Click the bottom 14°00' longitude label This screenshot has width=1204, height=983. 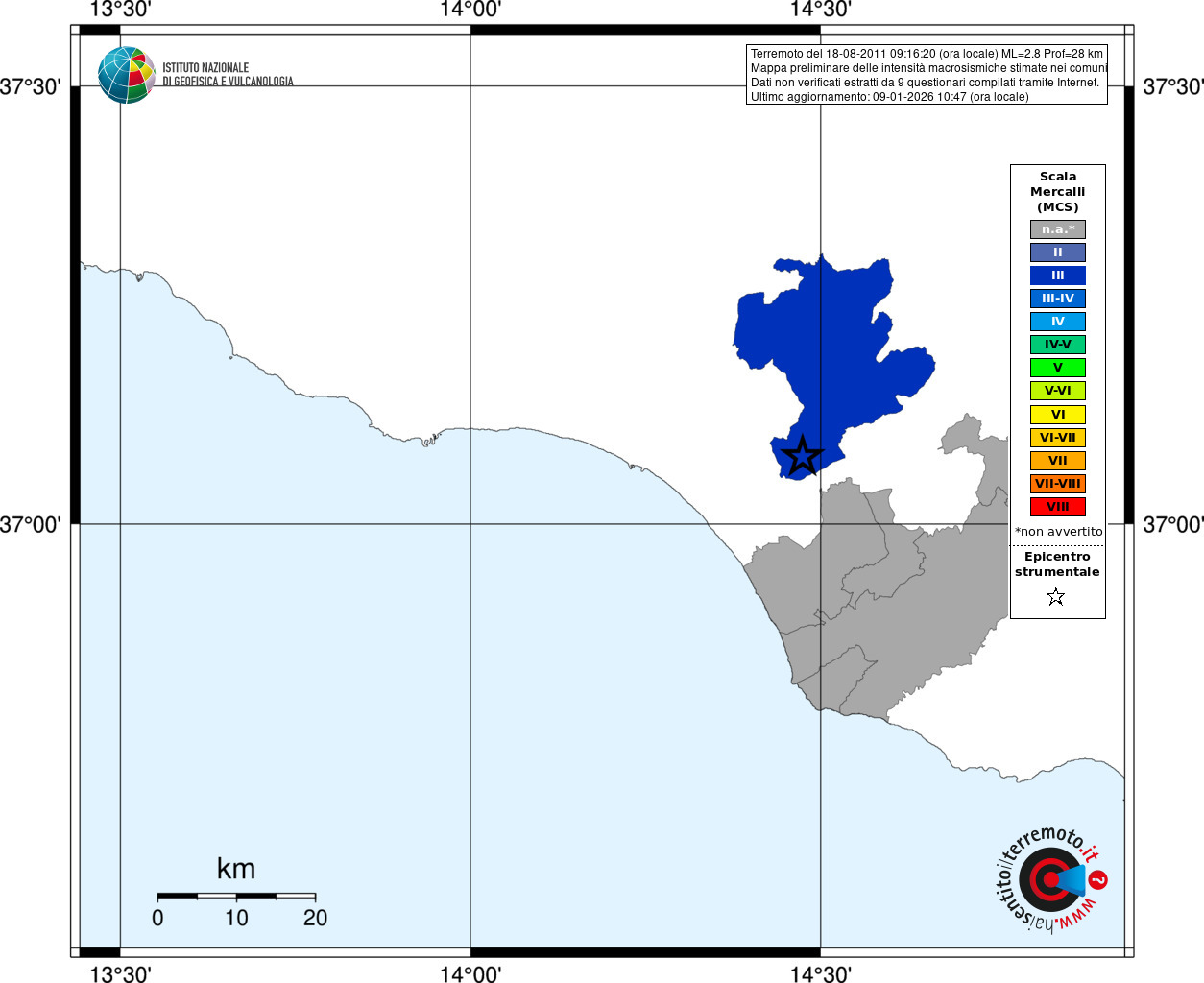[x=470, y=973]
